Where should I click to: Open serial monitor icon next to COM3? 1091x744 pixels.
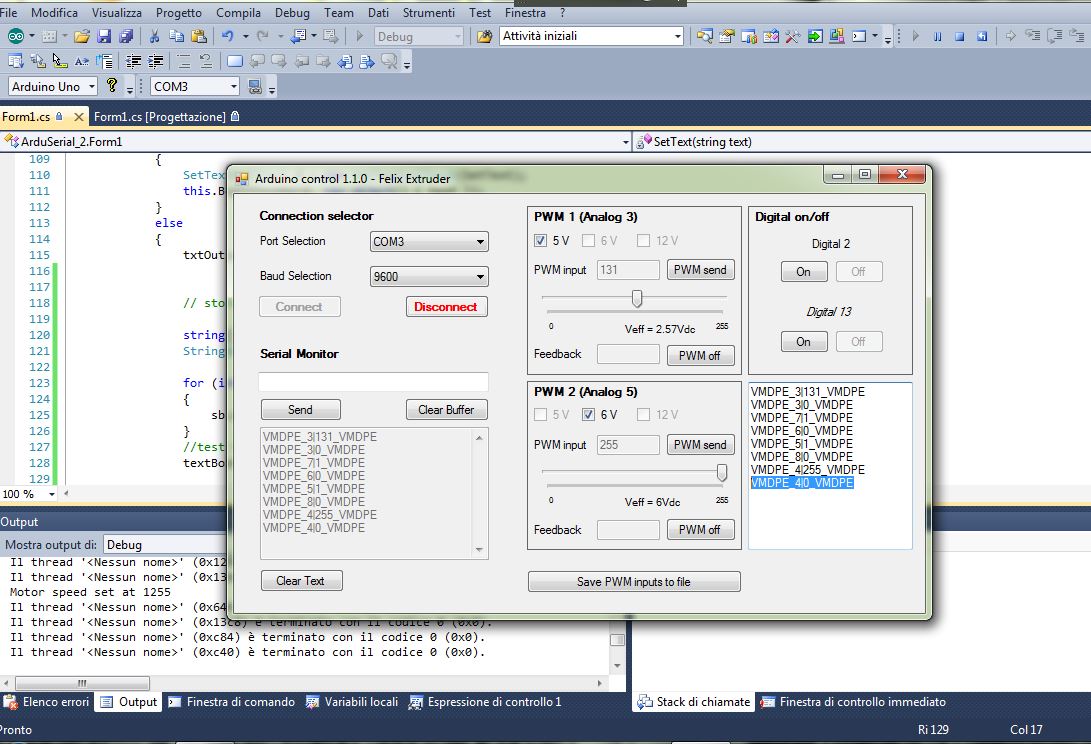(255, 86)
